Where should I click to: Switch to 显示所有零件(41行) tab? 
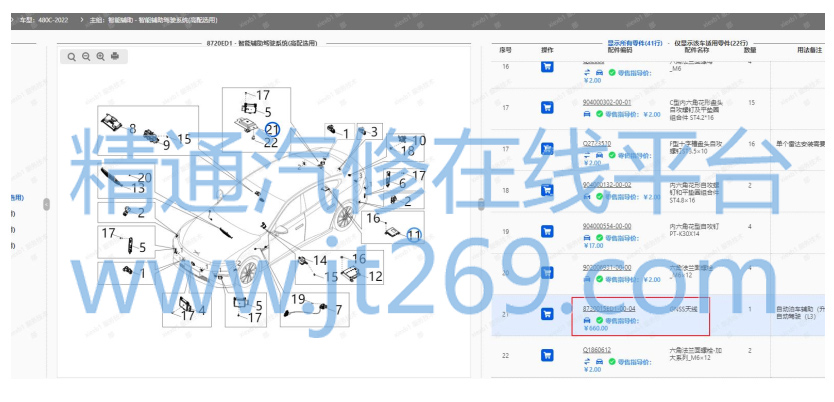coord(635,43)
